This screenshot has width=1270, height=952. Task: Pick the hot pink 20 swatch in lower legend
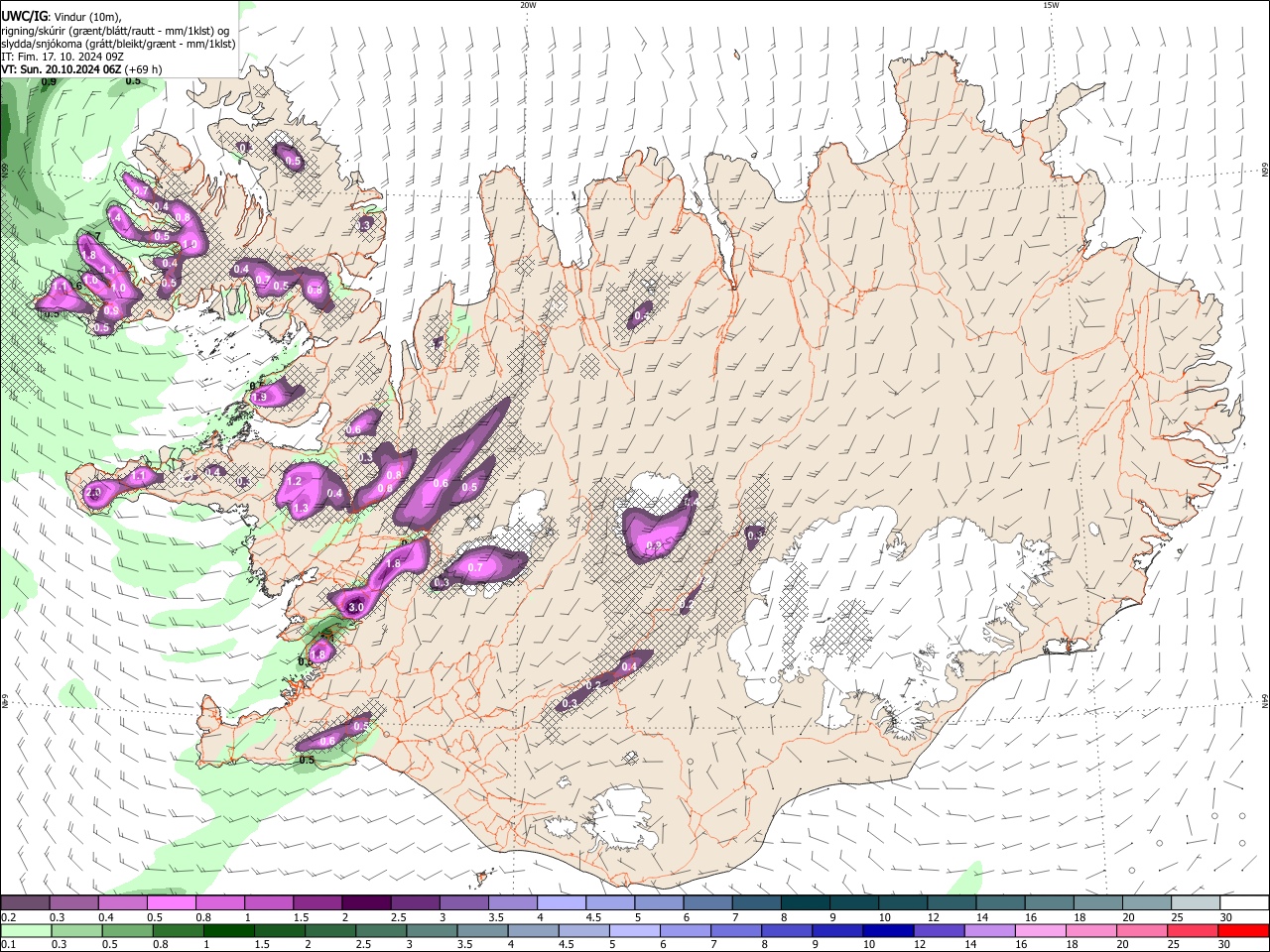1142,930
